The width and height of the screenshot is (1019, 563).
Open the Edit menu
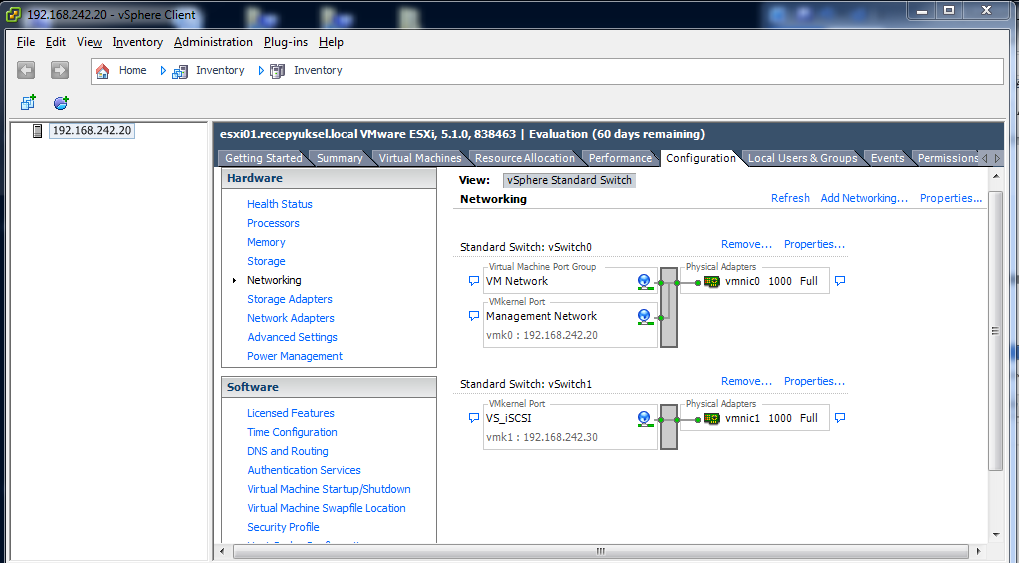55,42
